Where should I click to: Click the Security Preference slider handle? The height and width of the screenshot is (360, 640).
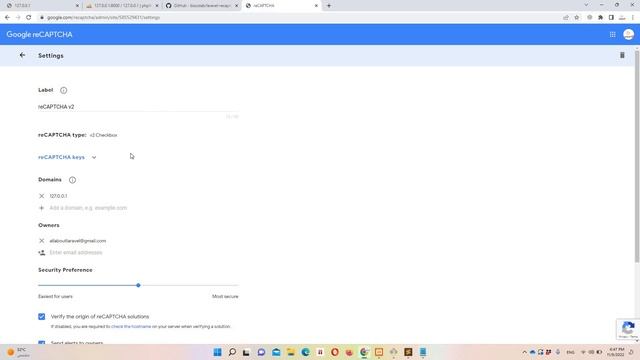tap(138, 285)
